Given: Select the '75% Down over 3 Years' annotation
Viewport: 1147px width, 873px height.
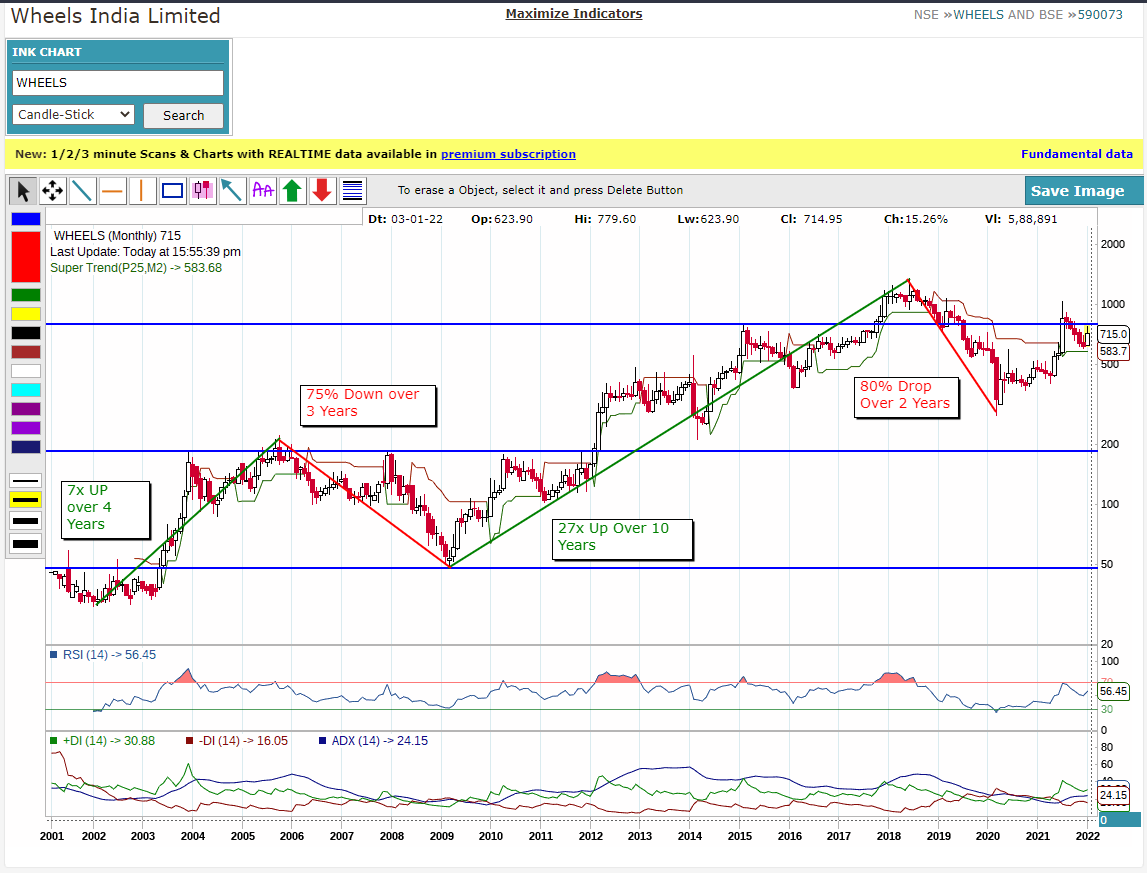Looking at the screenshot, I should (x=368, y=405).
